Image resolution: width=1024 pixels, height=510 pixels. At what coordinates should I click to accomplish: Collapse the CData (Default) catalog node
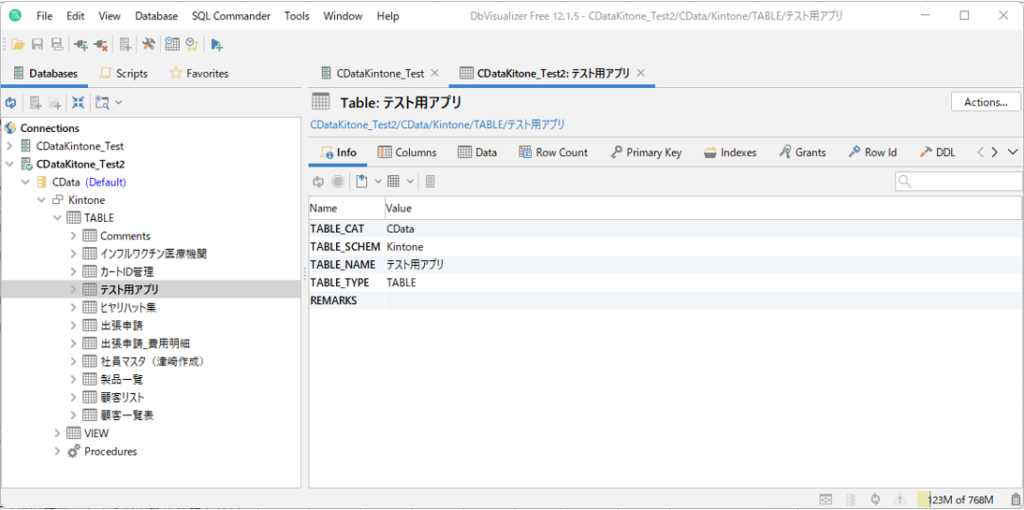pos(25,182)
